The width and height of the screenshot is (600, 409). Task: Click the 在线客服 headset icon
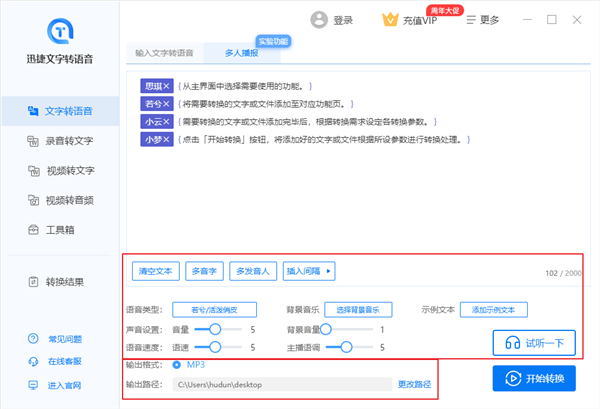[33, 362]
